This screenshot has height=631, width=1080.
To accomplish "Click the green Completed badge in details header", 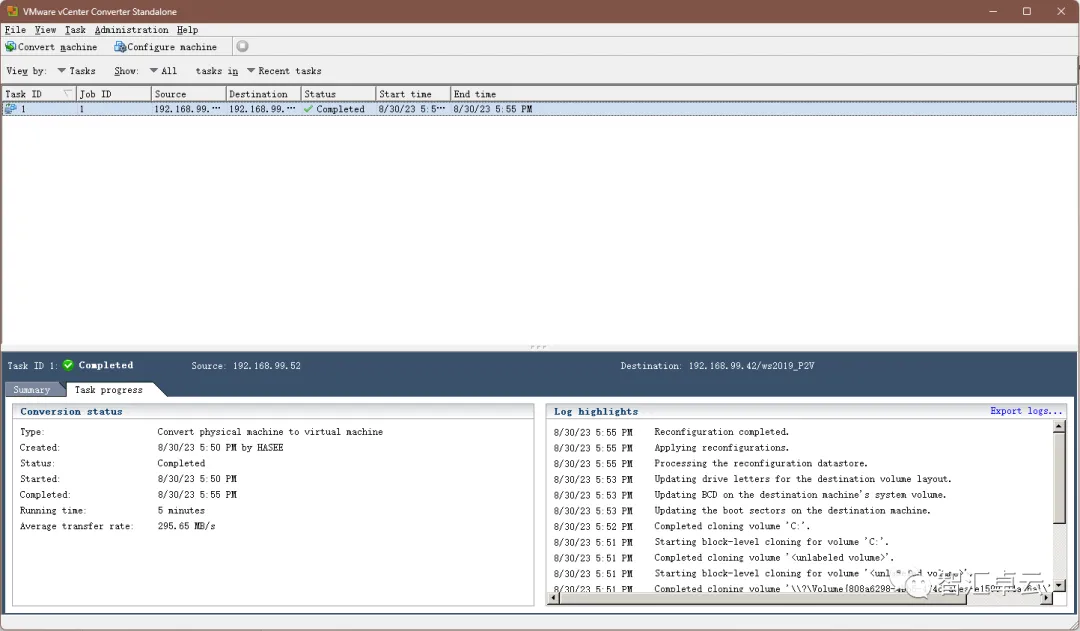I will tap(68, 365).
